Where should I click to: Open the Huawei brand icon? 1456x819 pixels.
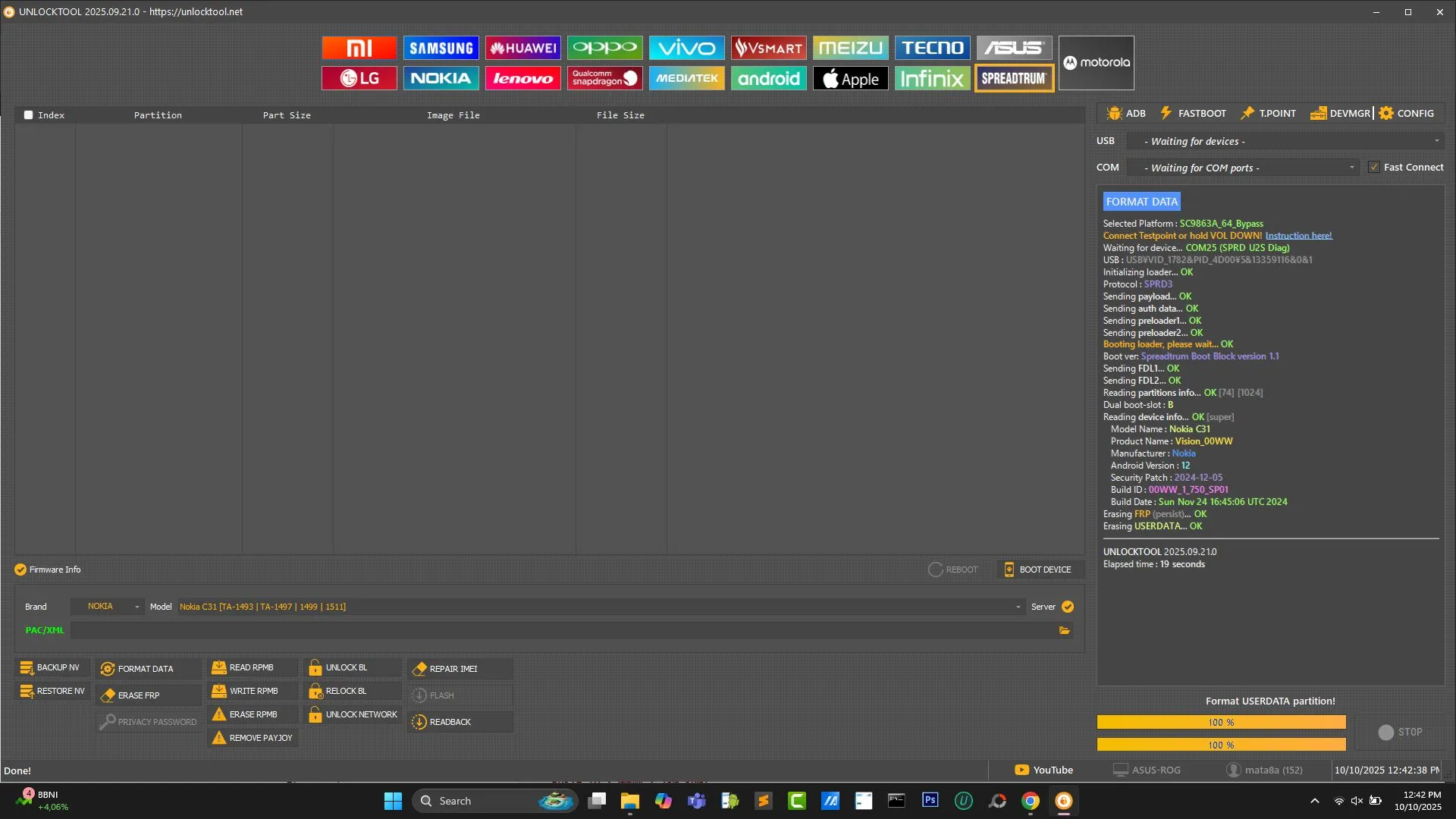[522, 48]
